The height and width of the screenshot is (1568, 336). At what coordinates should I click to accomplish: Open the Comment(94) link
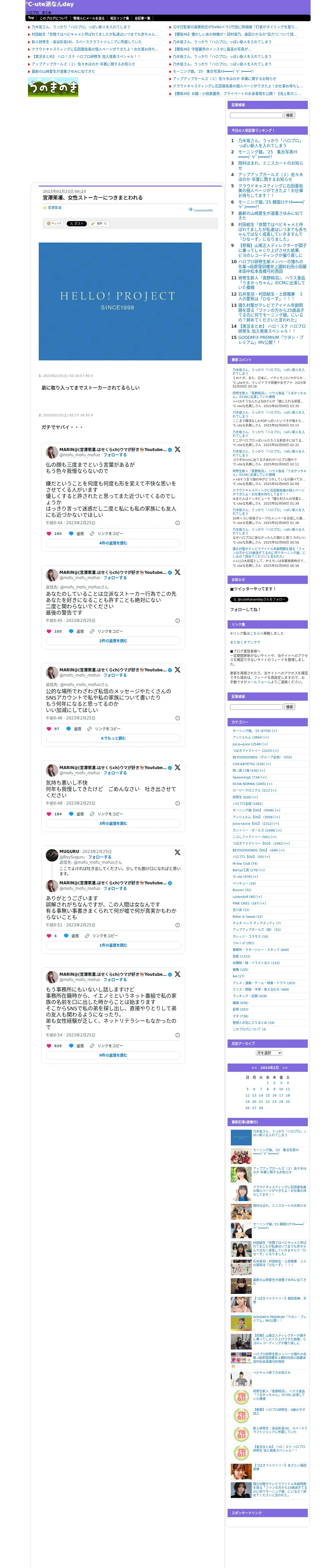pyautogui.click(x=203, y=210)
